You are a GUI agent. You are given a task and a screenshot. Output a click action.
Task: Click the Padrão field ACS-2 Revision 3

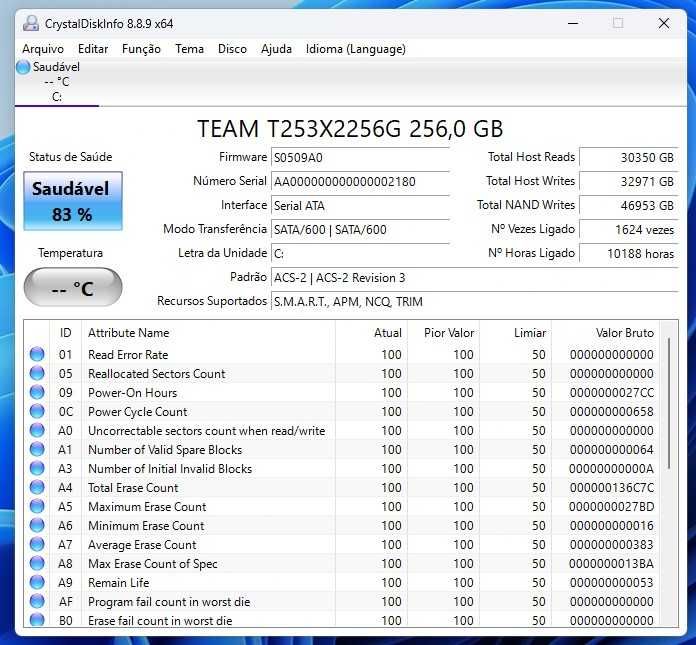click(x=475, y=278)
